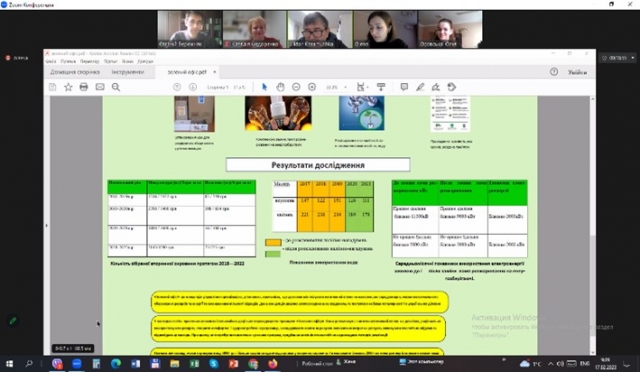640x372 pixels.
Task: Open File Explorer from the taskbar
Action: [x=175, y=363]
